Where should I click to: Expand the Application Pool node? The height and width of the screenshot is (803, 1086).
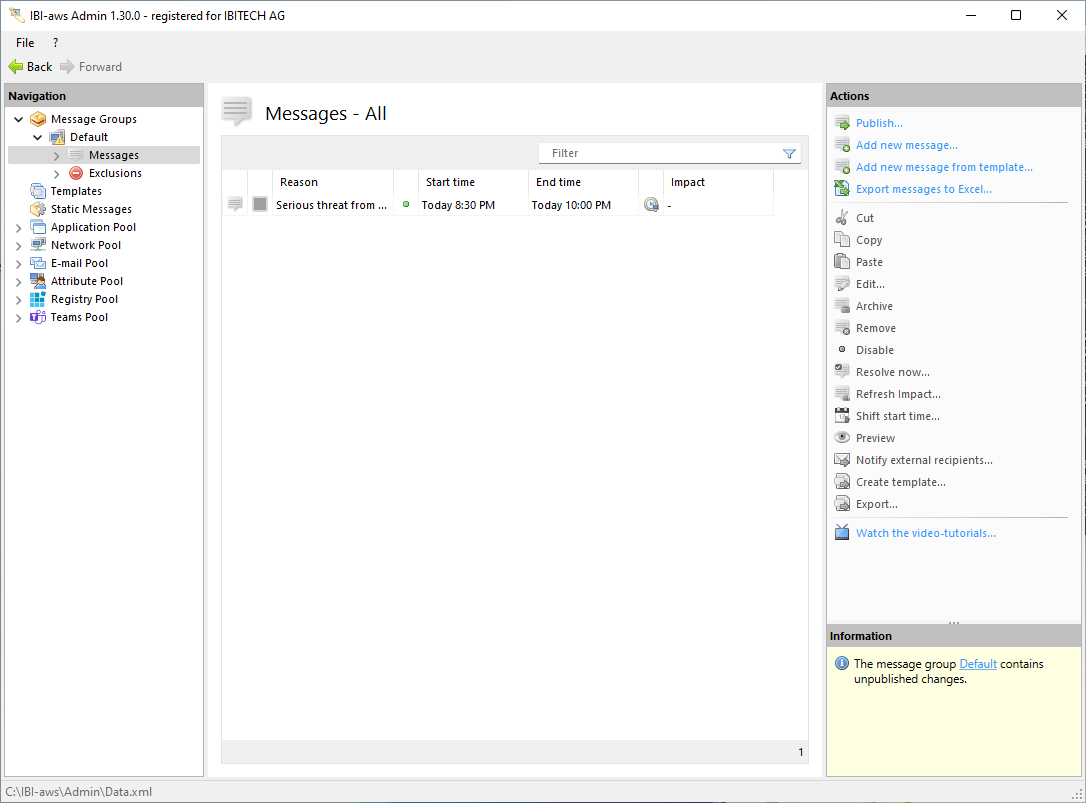(x=18, y=228)
